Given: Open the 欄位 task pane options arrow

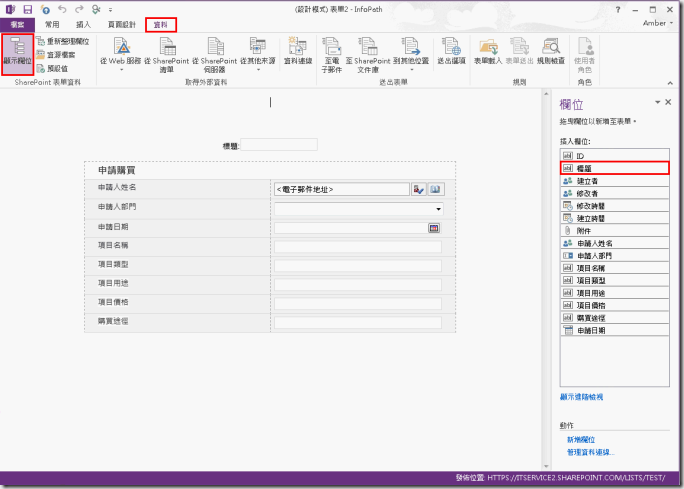Looking at the screenshot, I should 657,103.
